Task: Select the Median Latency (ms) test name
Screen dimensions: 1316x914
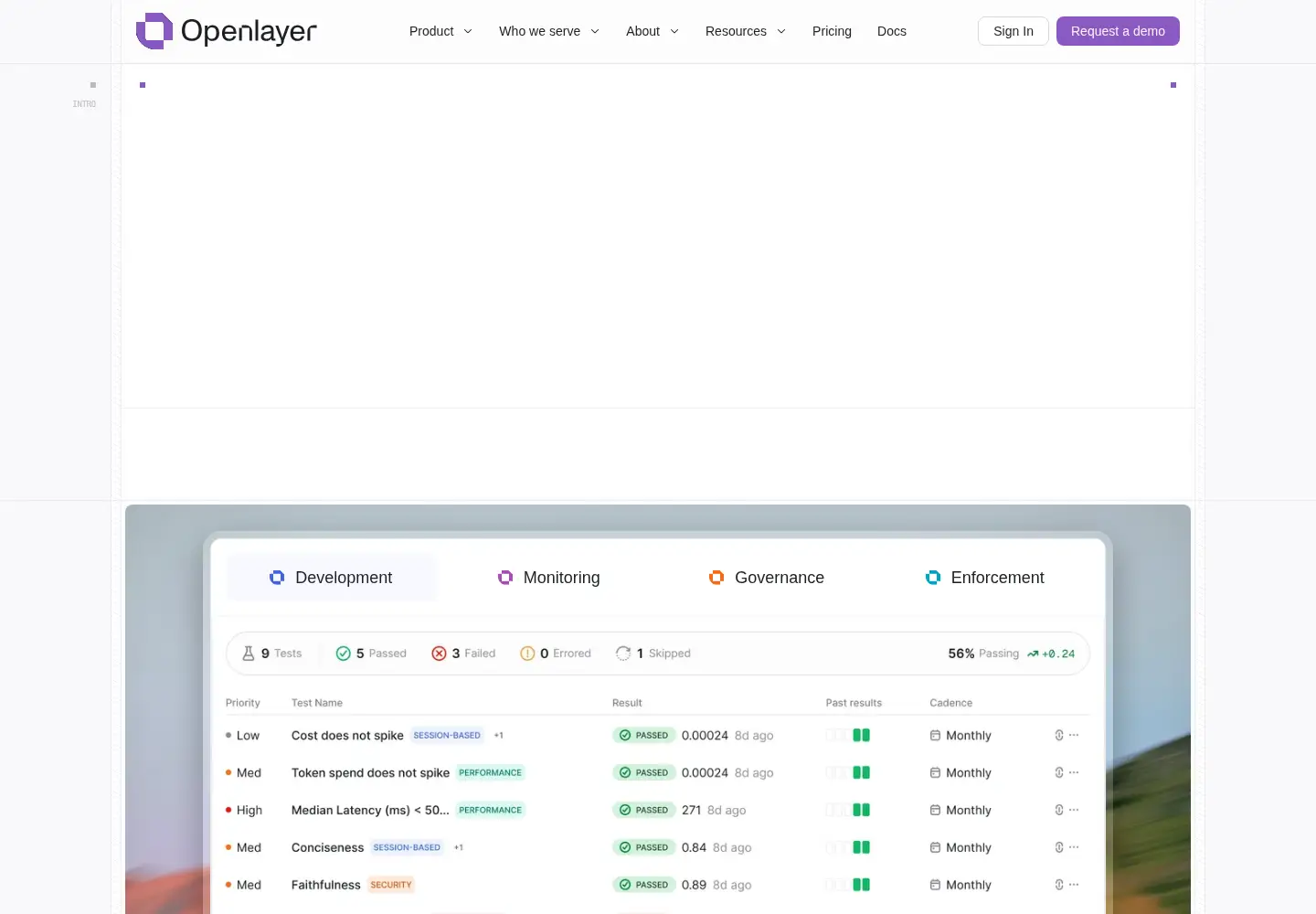Action: click(x=370, y=810)
